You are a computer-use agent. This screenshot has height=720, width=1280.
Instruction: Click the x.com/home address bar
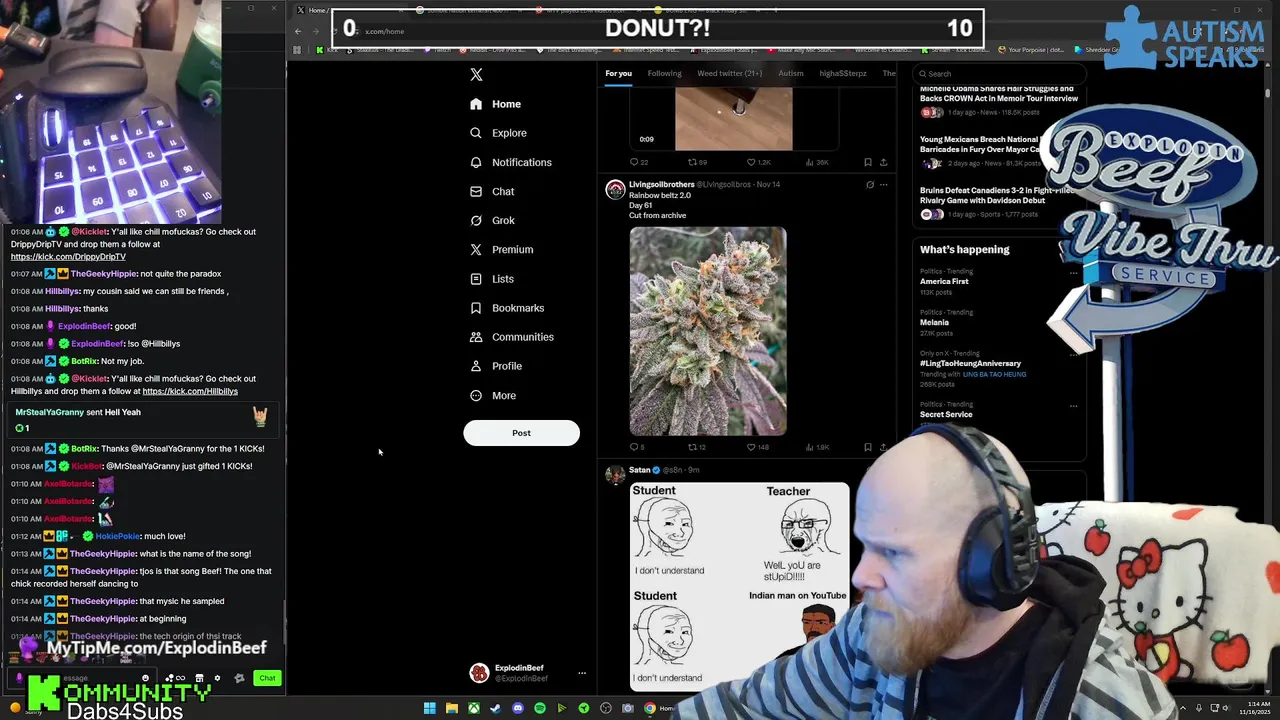pyautogui.click(x=385, y=31)
